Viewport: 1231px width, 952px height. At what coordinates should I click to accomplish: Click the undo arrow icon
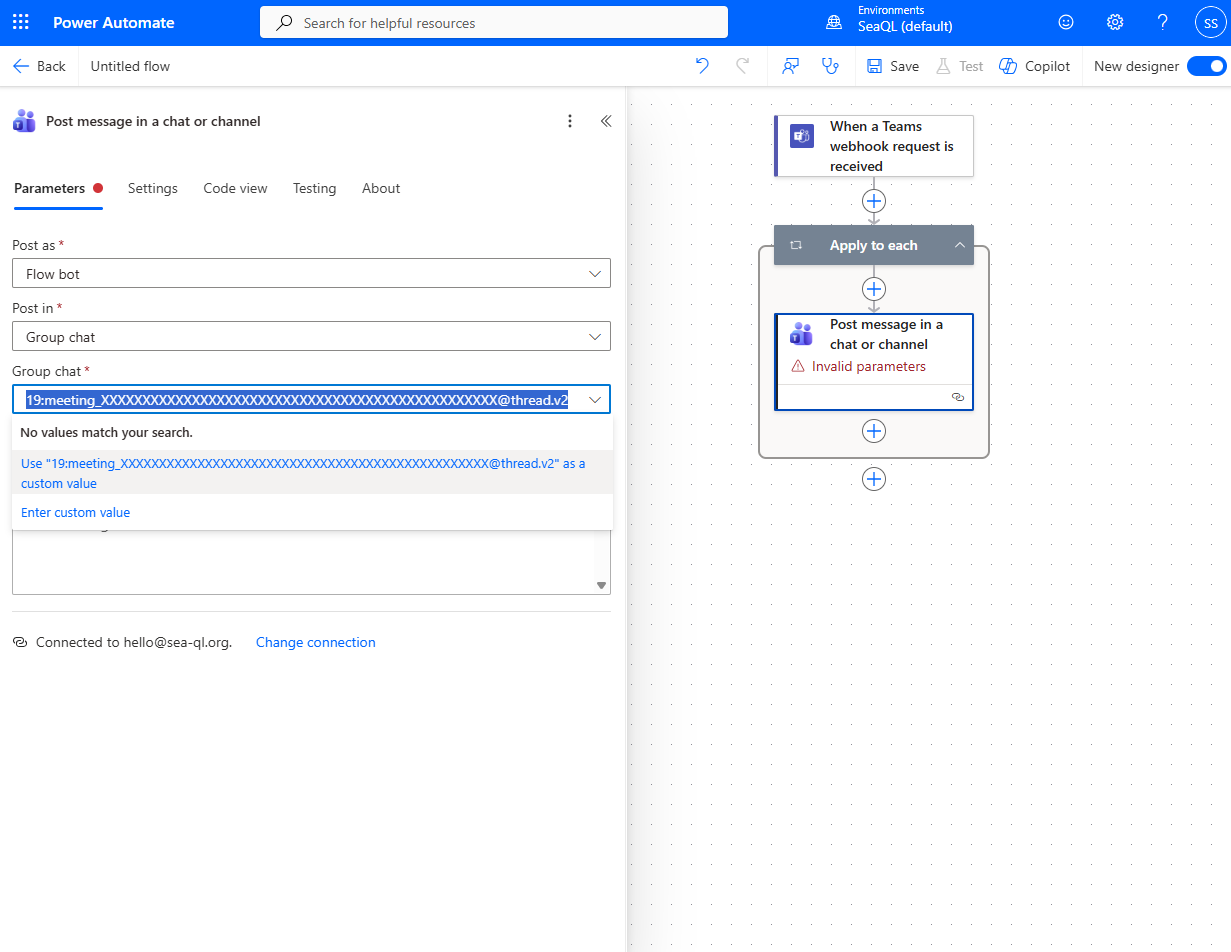tap(702, 66)
